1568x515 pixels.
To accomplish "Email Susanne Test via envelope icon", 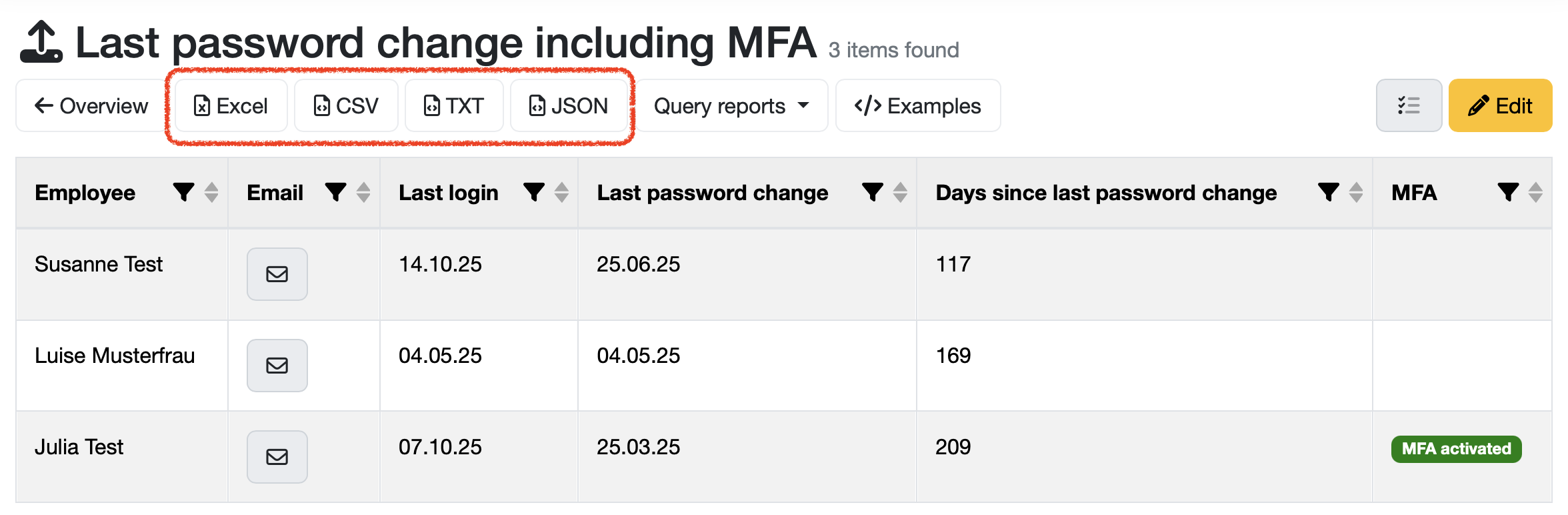I will coord(277,274).
